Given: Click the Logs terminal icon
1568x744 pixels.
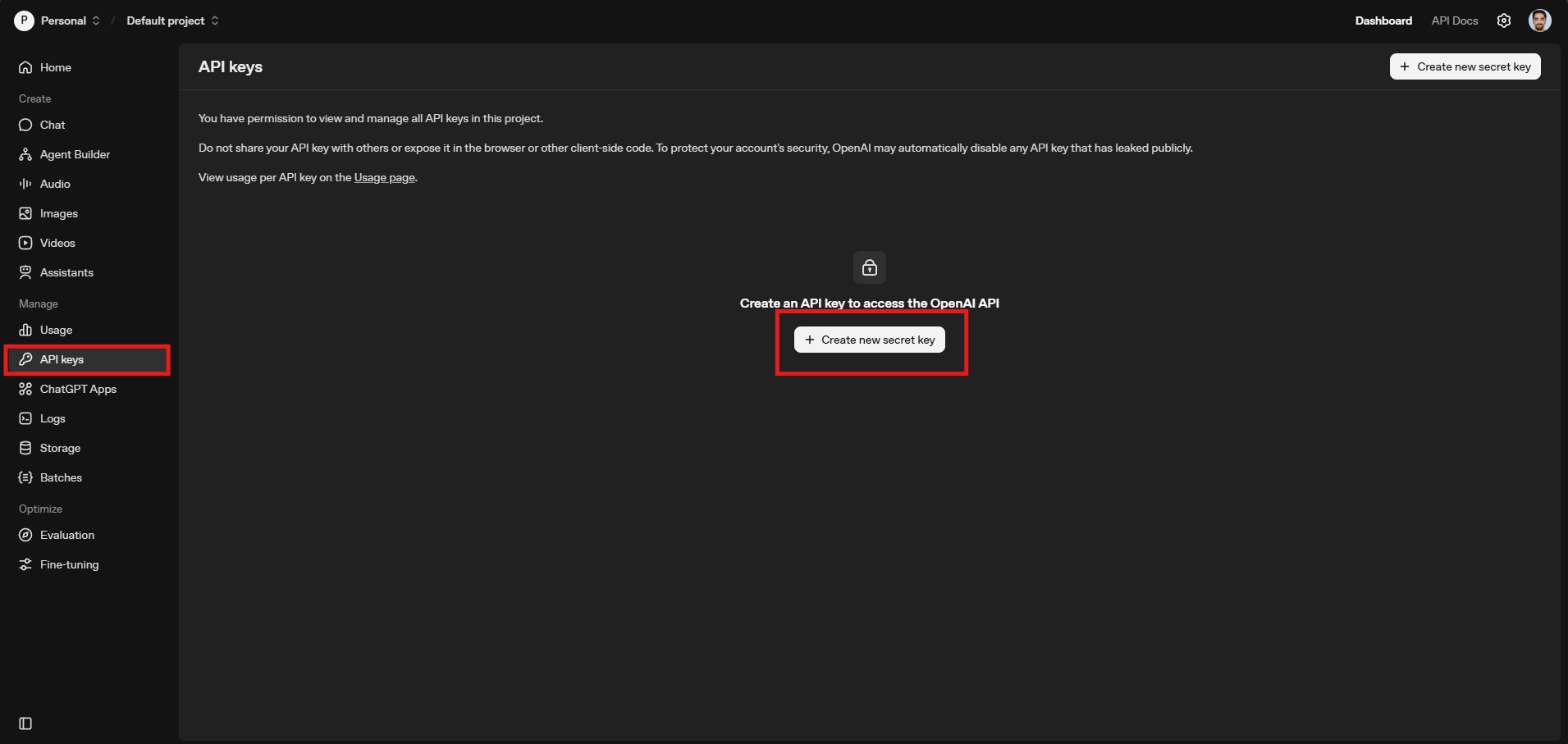Looking at the screenshot, I should pos(25,418).
